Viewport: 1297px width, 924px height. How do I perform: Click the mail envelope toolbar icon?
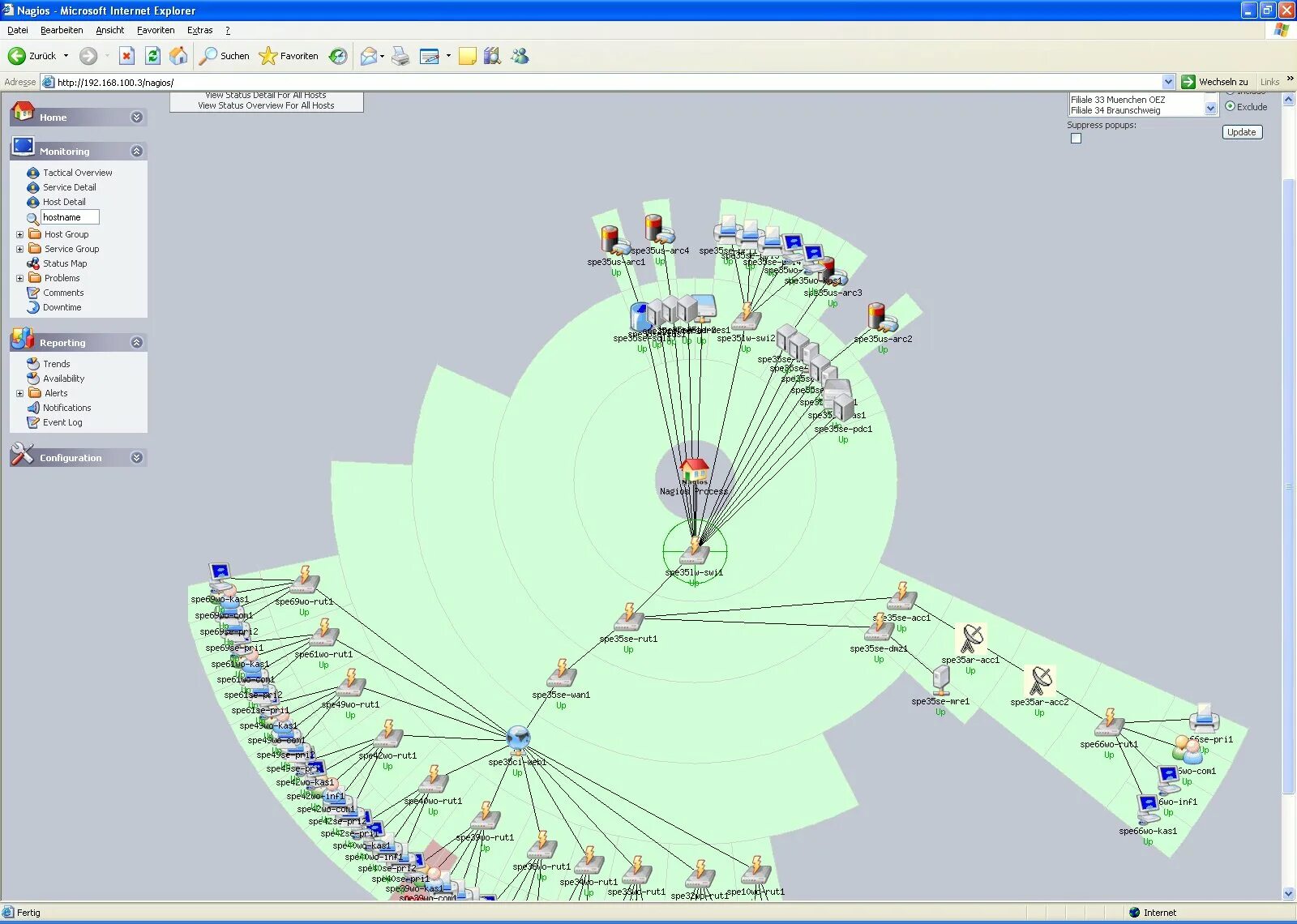tap(369, 56)
